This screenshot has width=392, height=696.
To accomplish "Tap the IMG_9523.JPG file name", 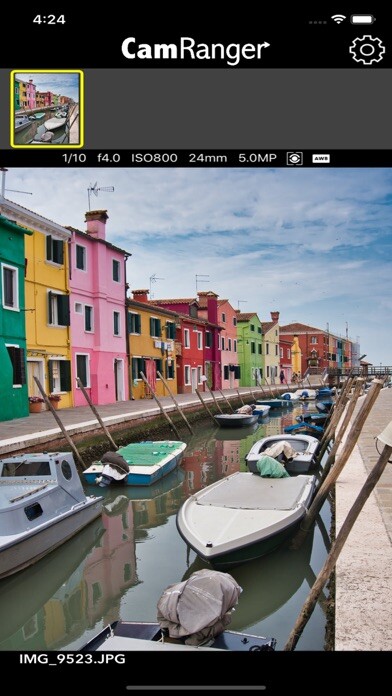I will [72, 659].
